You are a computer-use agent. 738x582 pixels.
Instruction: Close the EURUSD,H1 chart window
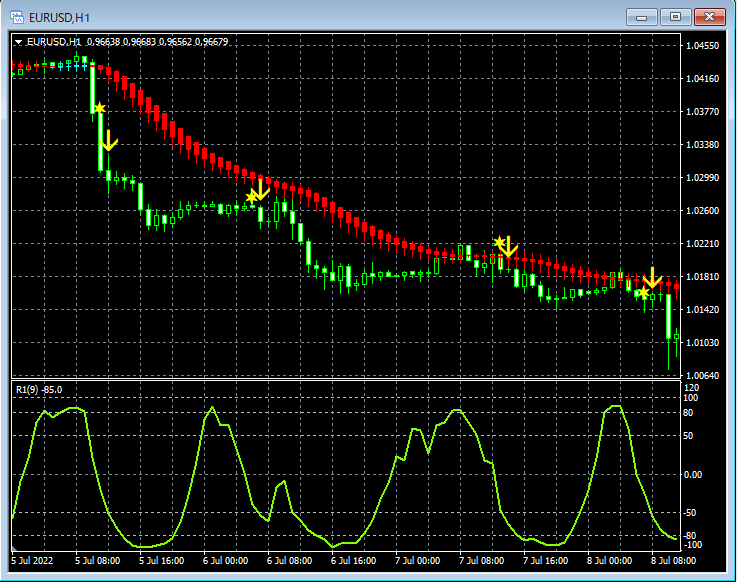click(710, 17)
